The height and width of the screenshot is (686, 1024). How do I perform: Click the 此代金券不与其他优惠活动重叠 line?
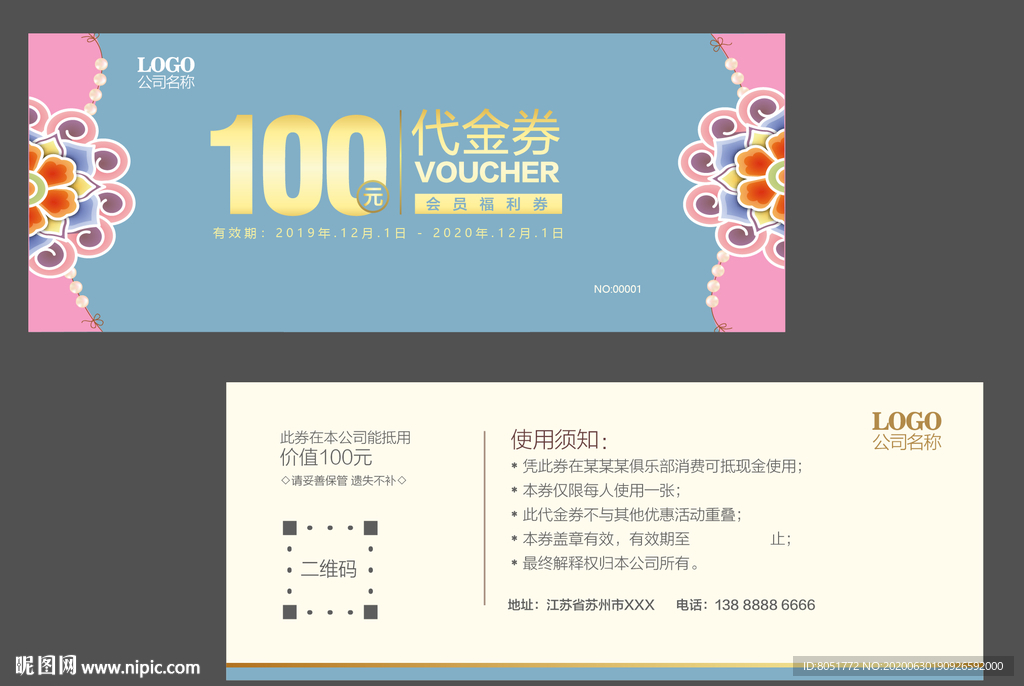tap(626, 515)
